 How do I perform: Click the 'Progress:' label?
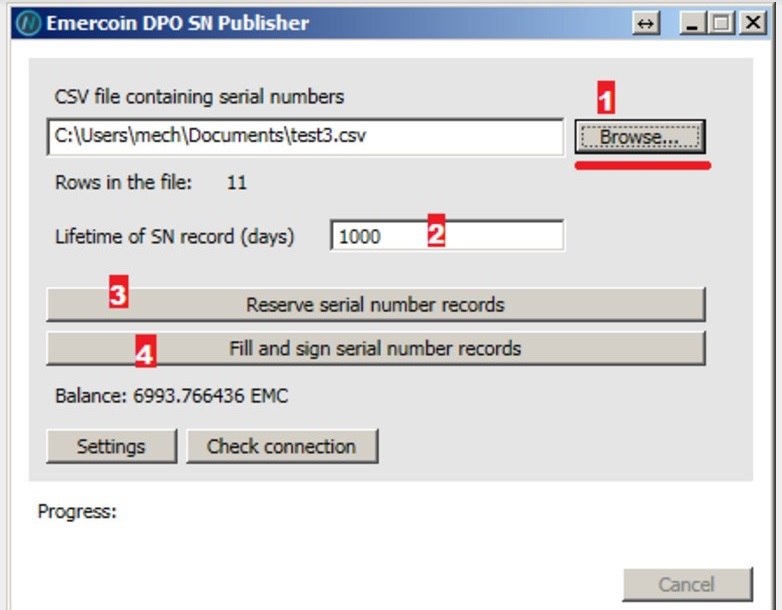[x=77, y=512]
